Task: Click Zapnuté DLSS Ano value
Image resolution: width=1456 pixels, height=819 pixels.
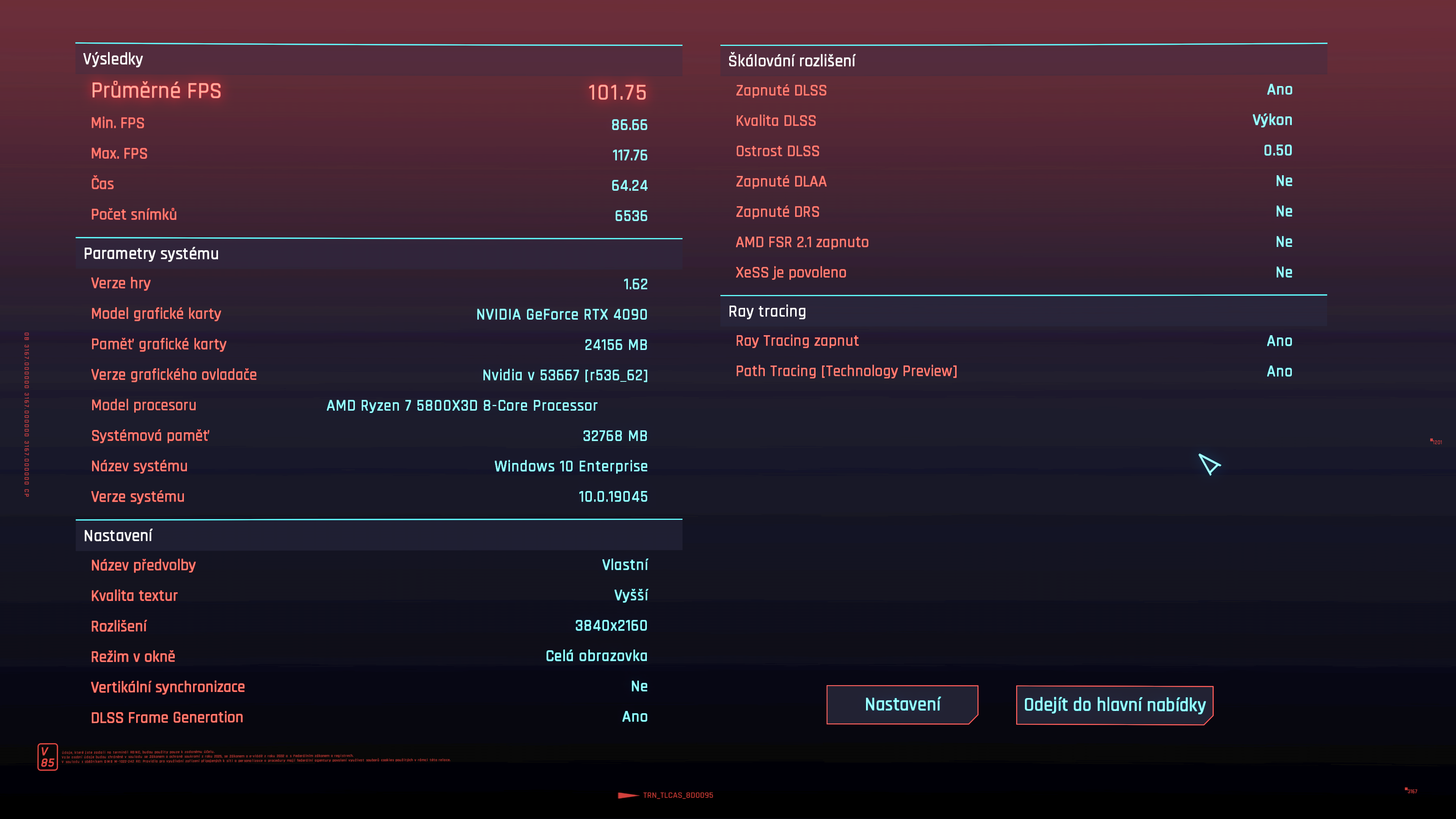Action: click(1279, 90)
